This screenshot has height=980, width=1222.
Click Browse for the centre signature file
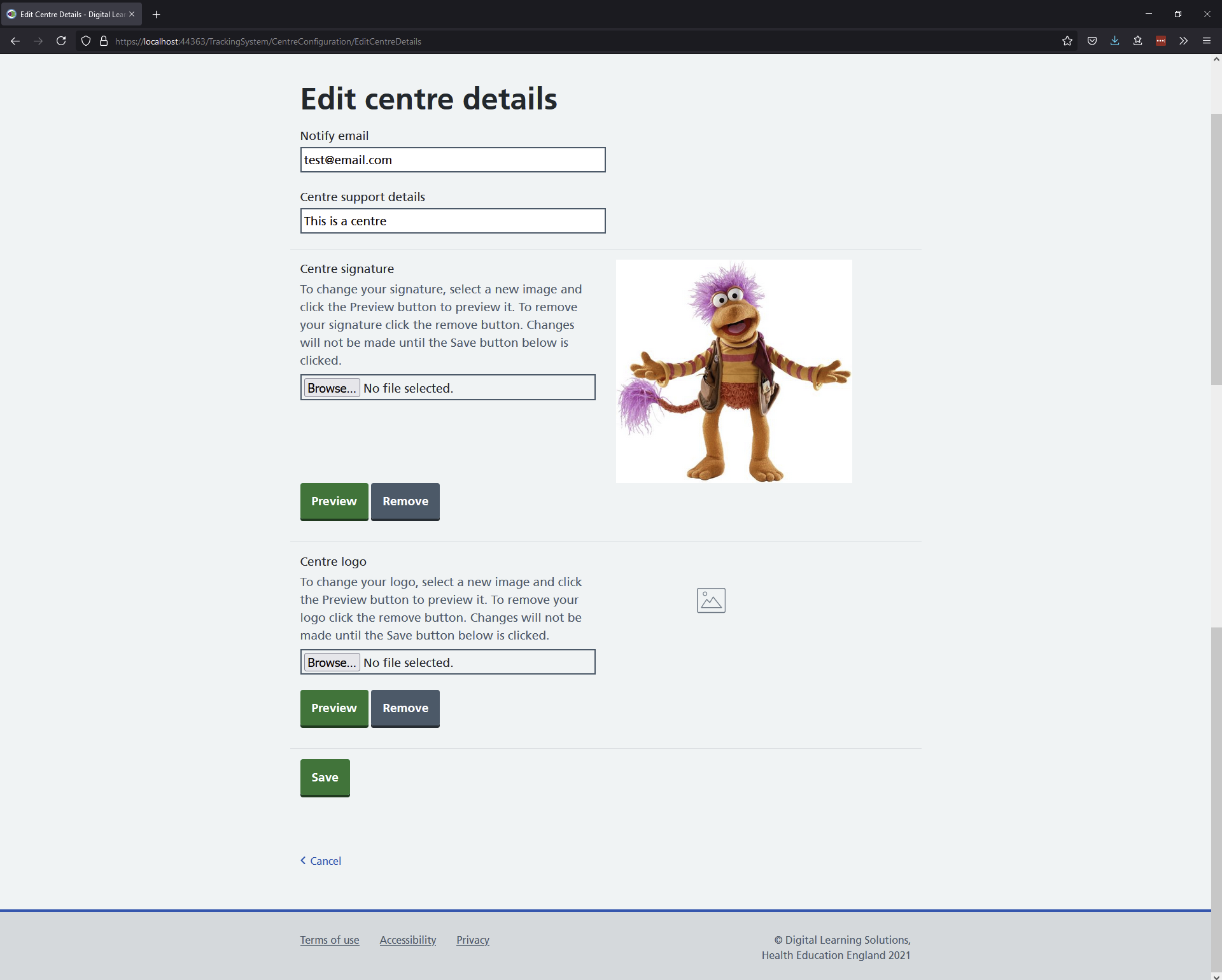click(x=332, y=388)
